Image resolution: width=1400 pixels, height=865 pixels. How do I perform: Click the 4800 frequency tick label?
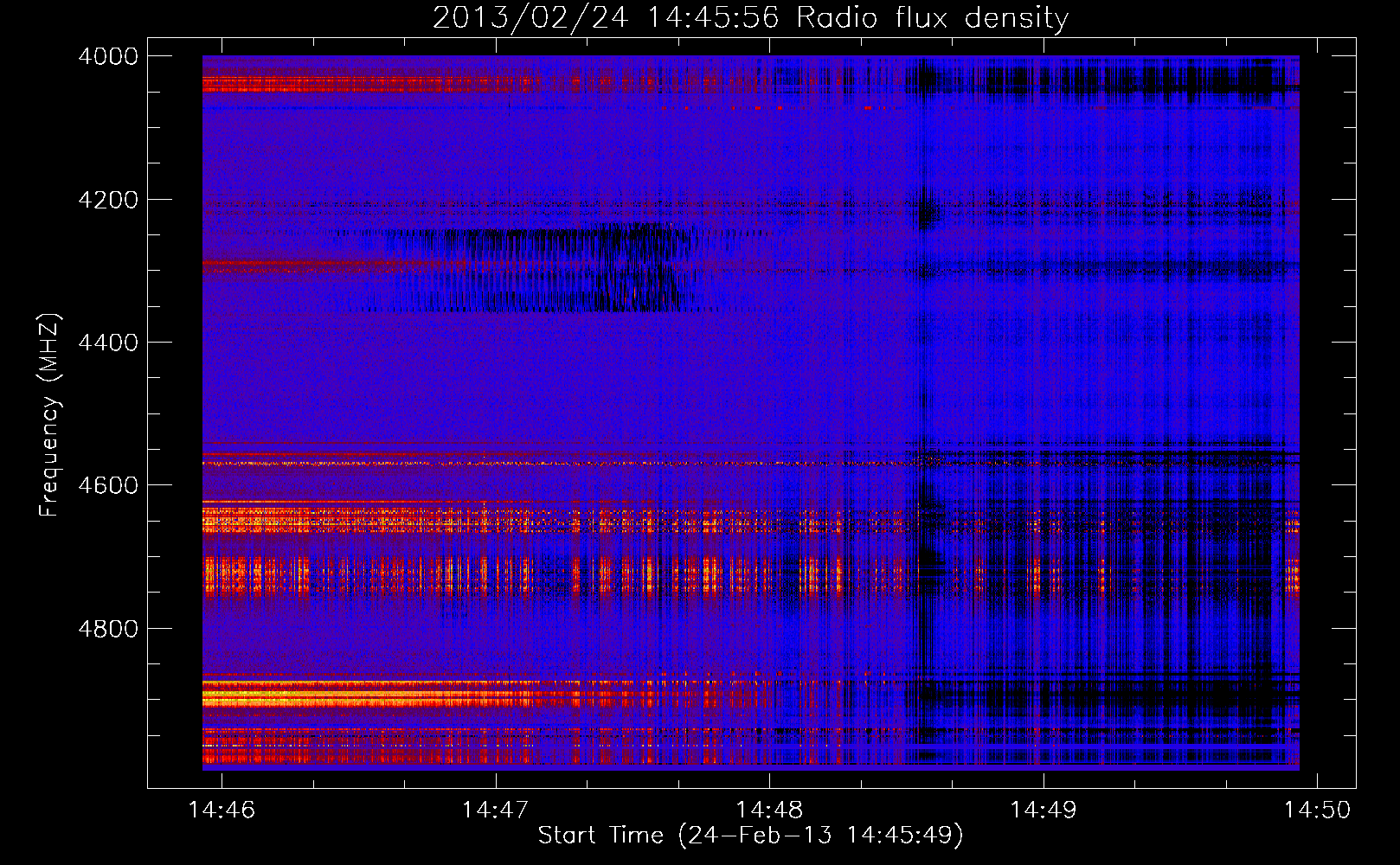(108, 628)
